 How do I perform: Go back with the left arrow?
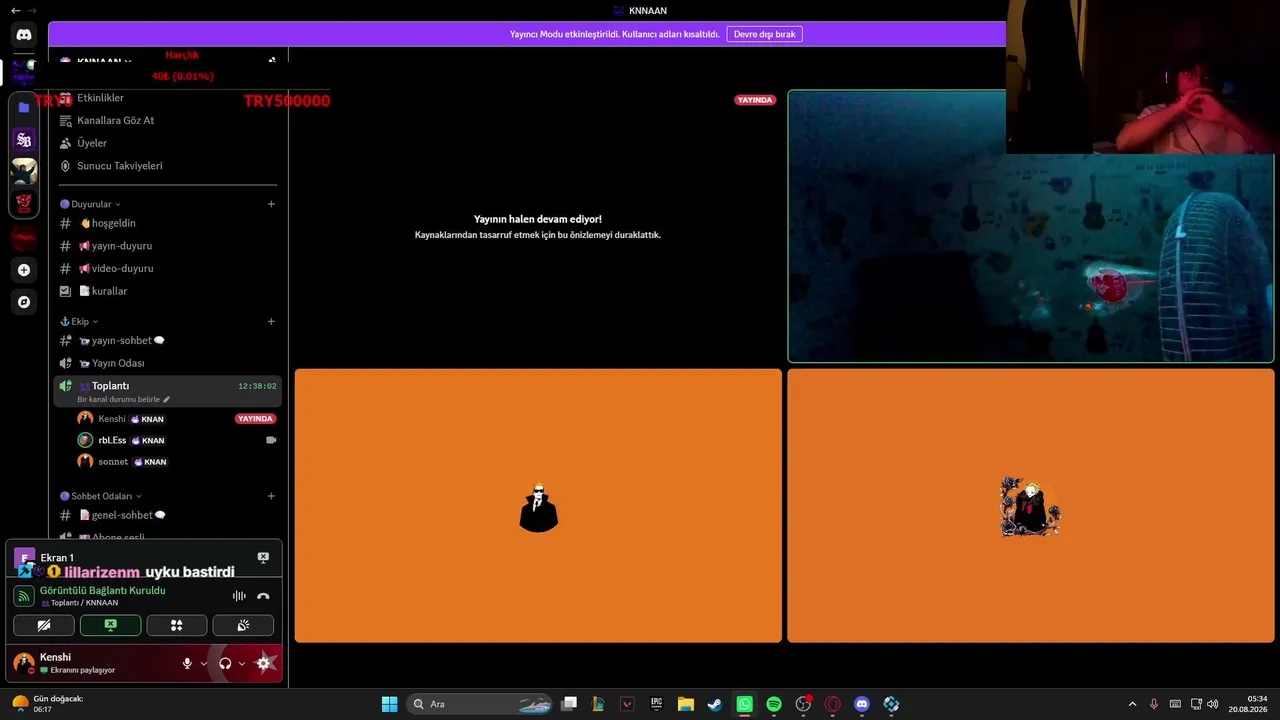pos(15,10)
